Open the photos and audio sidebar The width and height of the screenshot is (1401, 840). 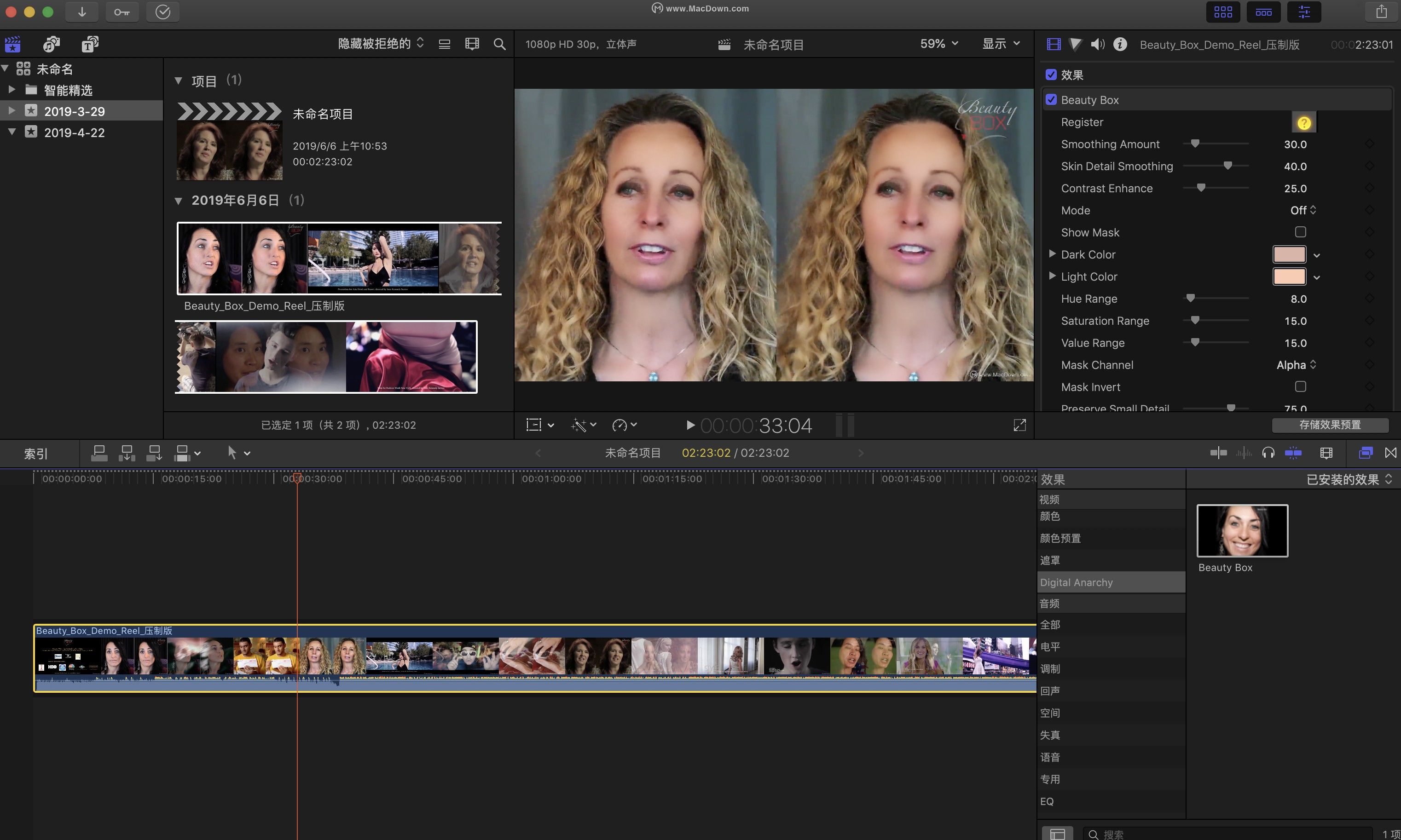[x=52, y=44]
